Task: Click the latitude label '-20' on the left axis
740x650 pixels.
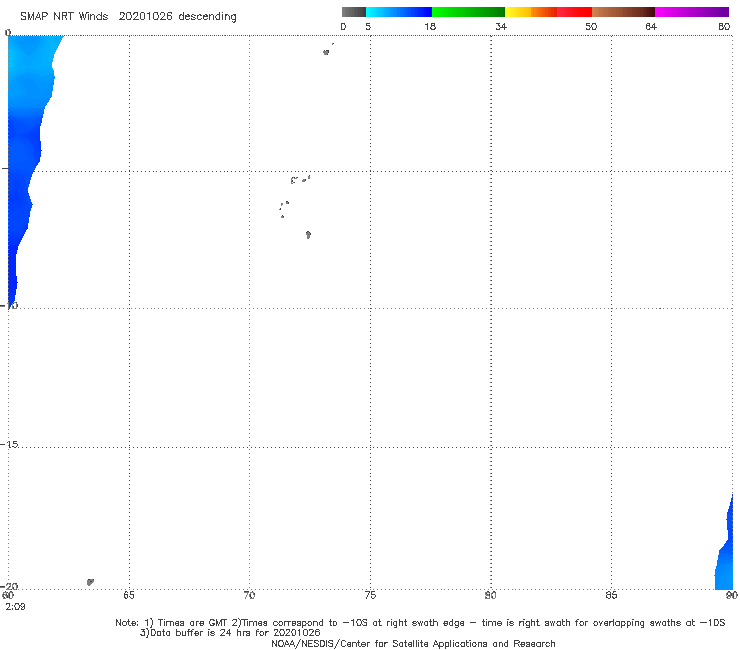Action: pos(9,586)
